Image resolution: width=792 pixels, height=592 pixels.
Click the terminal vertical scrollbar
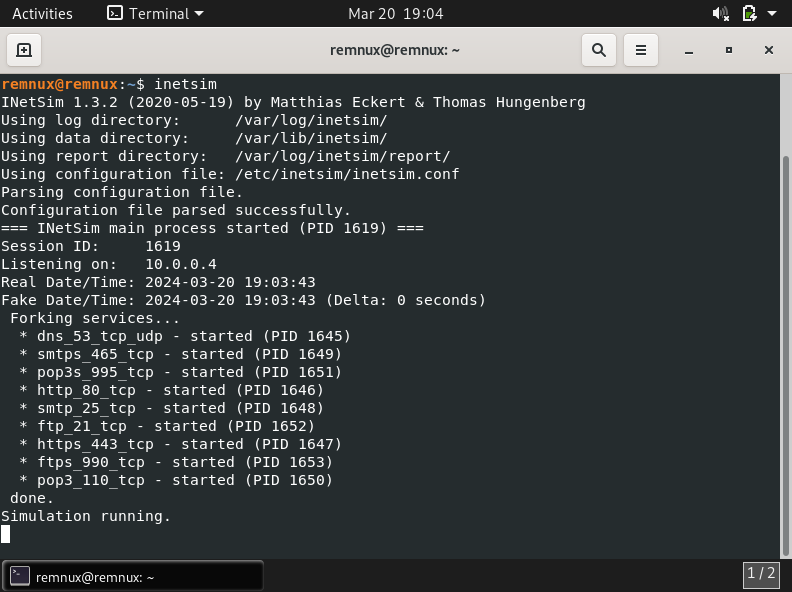point(785,354)
